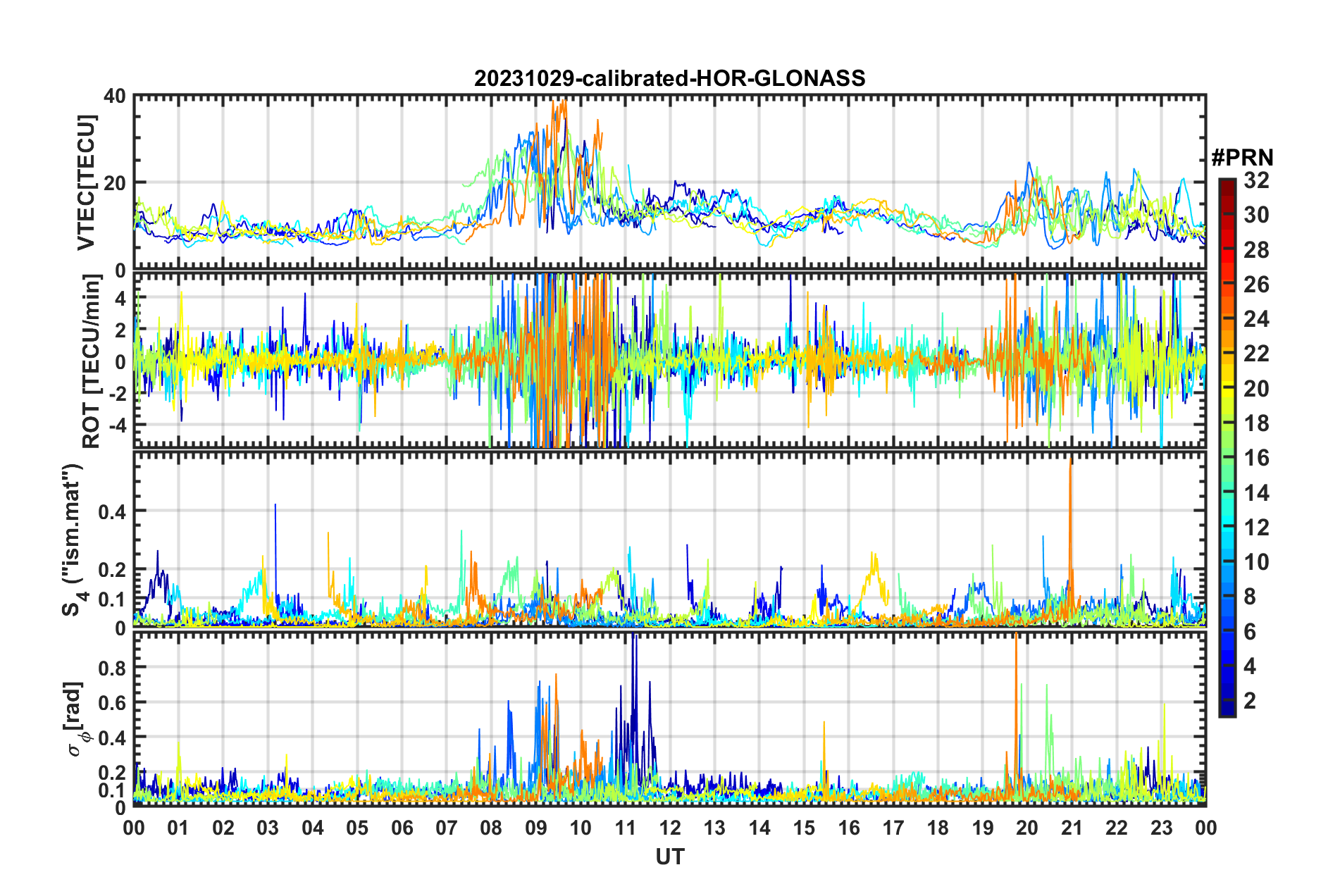
Task: Click the colorbar tick label 16
Action: click(x=1256, y=458)
